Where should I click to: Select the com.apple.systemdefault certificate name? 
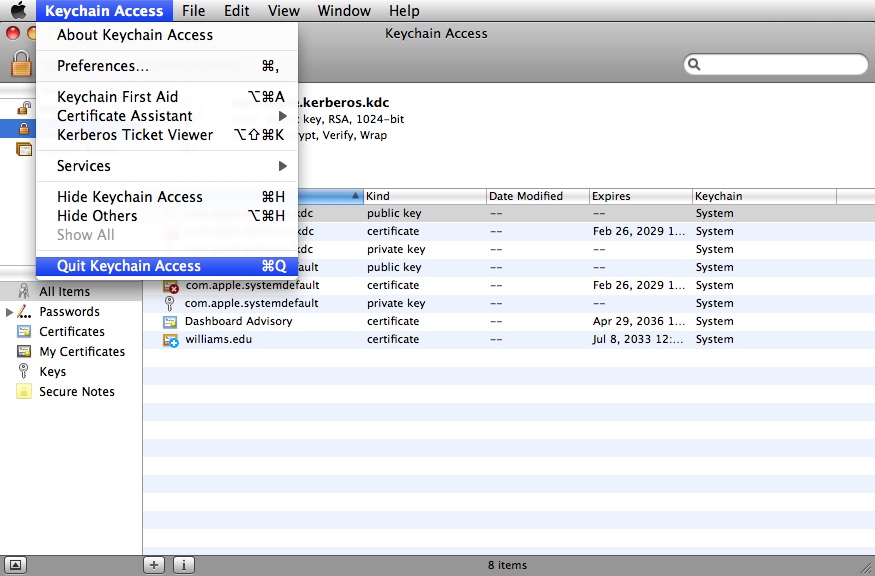pos(252,285)
